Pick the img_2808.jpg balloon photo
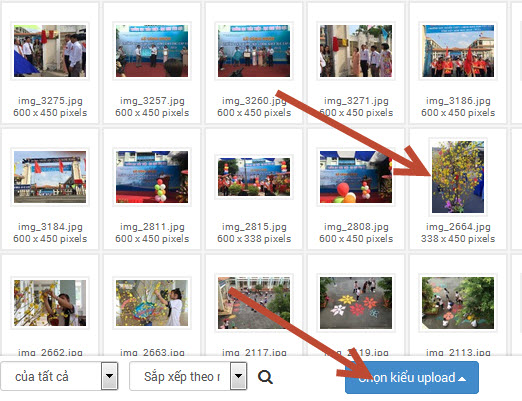 [356, 177]
